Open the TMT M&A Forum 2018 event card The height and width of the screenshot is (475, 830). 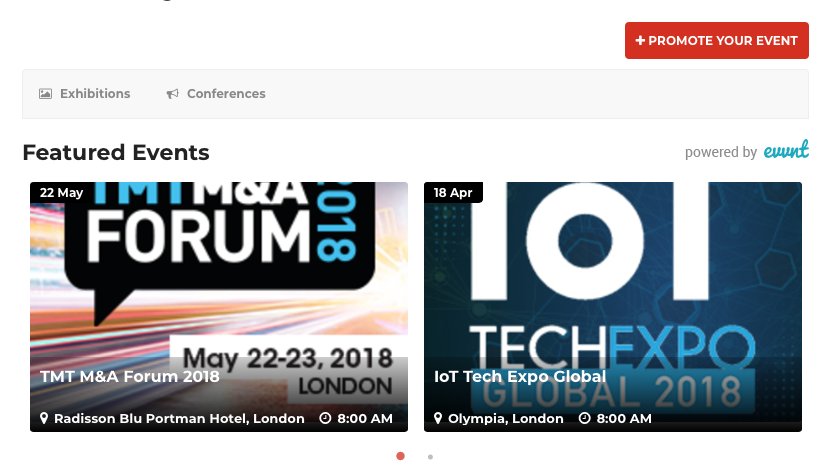pyautogui.click(x=219, y=307)
